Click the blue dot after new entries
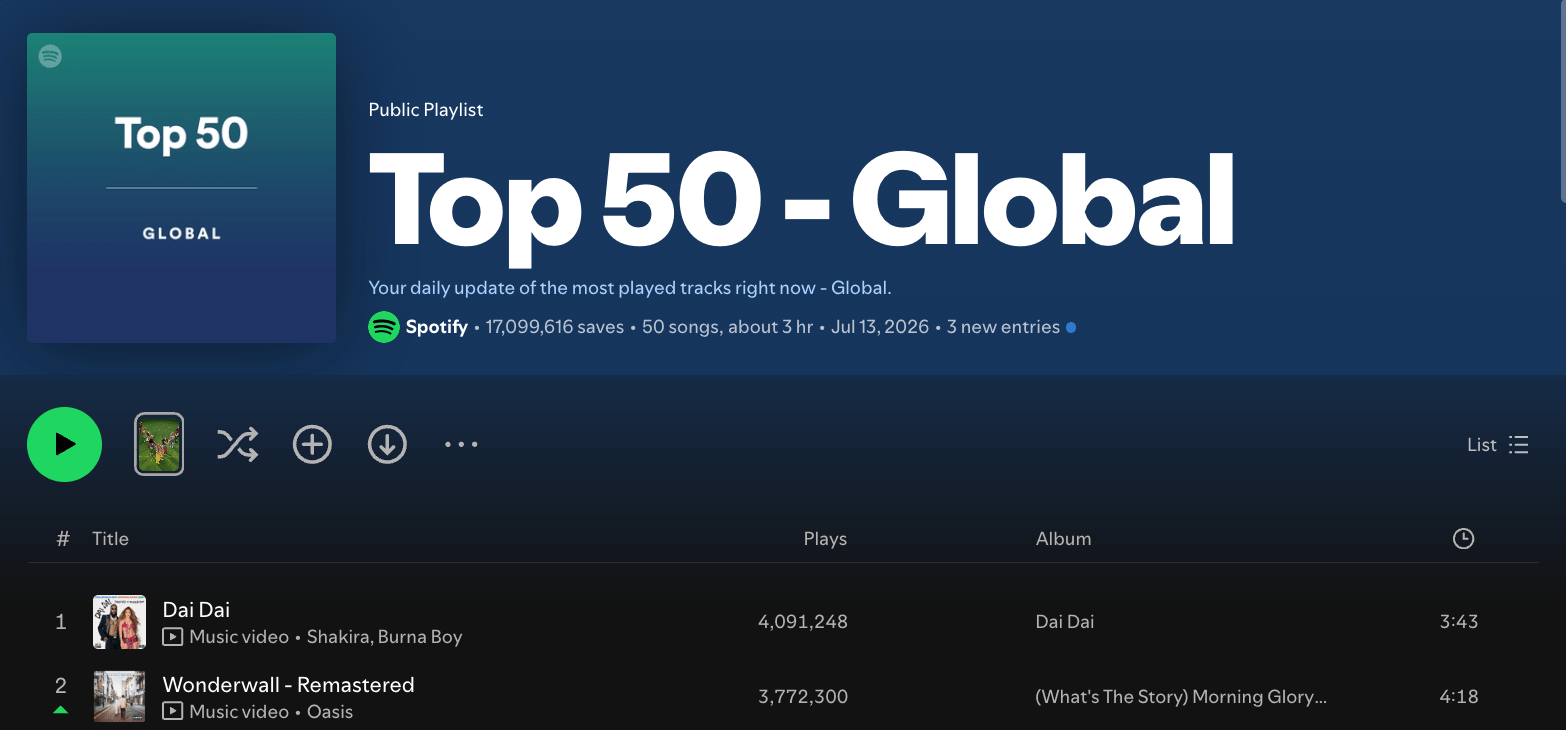Screen dimensions: 1566x730 click(x=1071, y=327)
